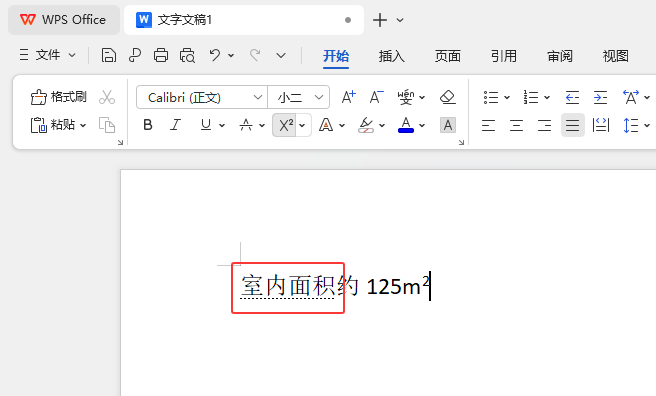This screenshot has width=656, height=396.
Task: Expand the undo history dropdown arrow
Action: click(231, 55)
